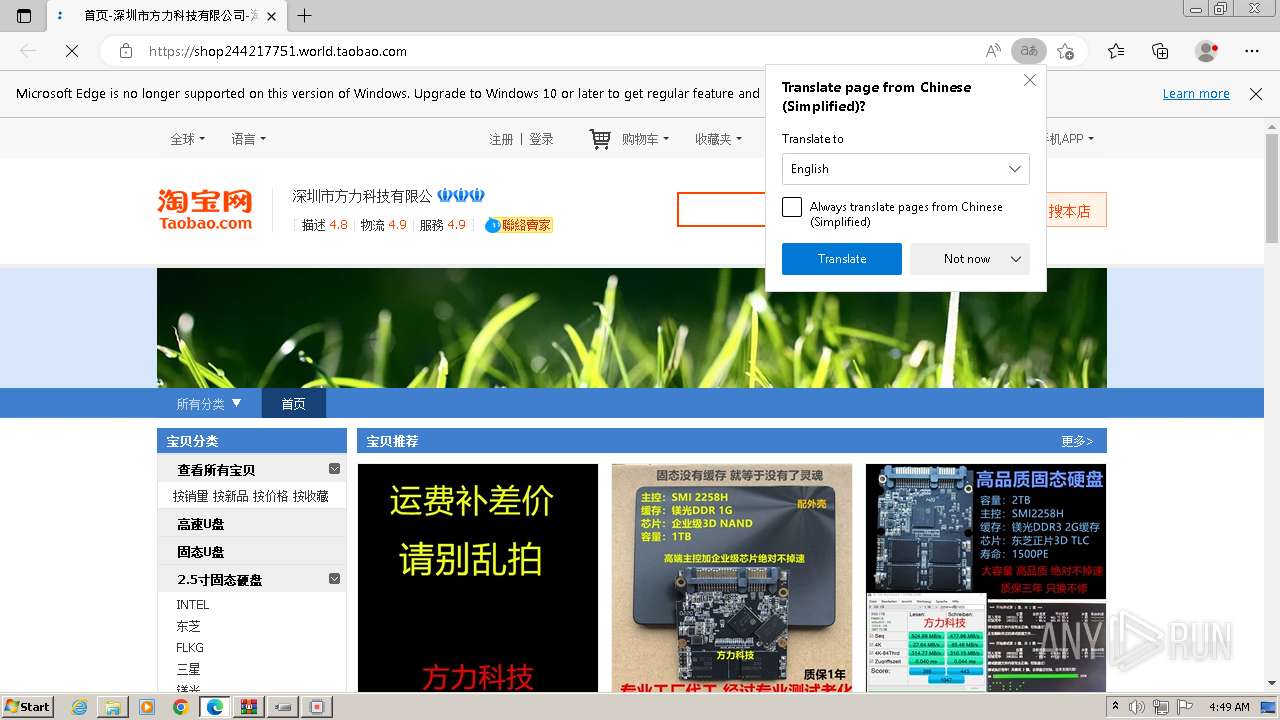Expand the 所有分类 menu
This screenshot has height=720, width=1280.
(209, 403)
